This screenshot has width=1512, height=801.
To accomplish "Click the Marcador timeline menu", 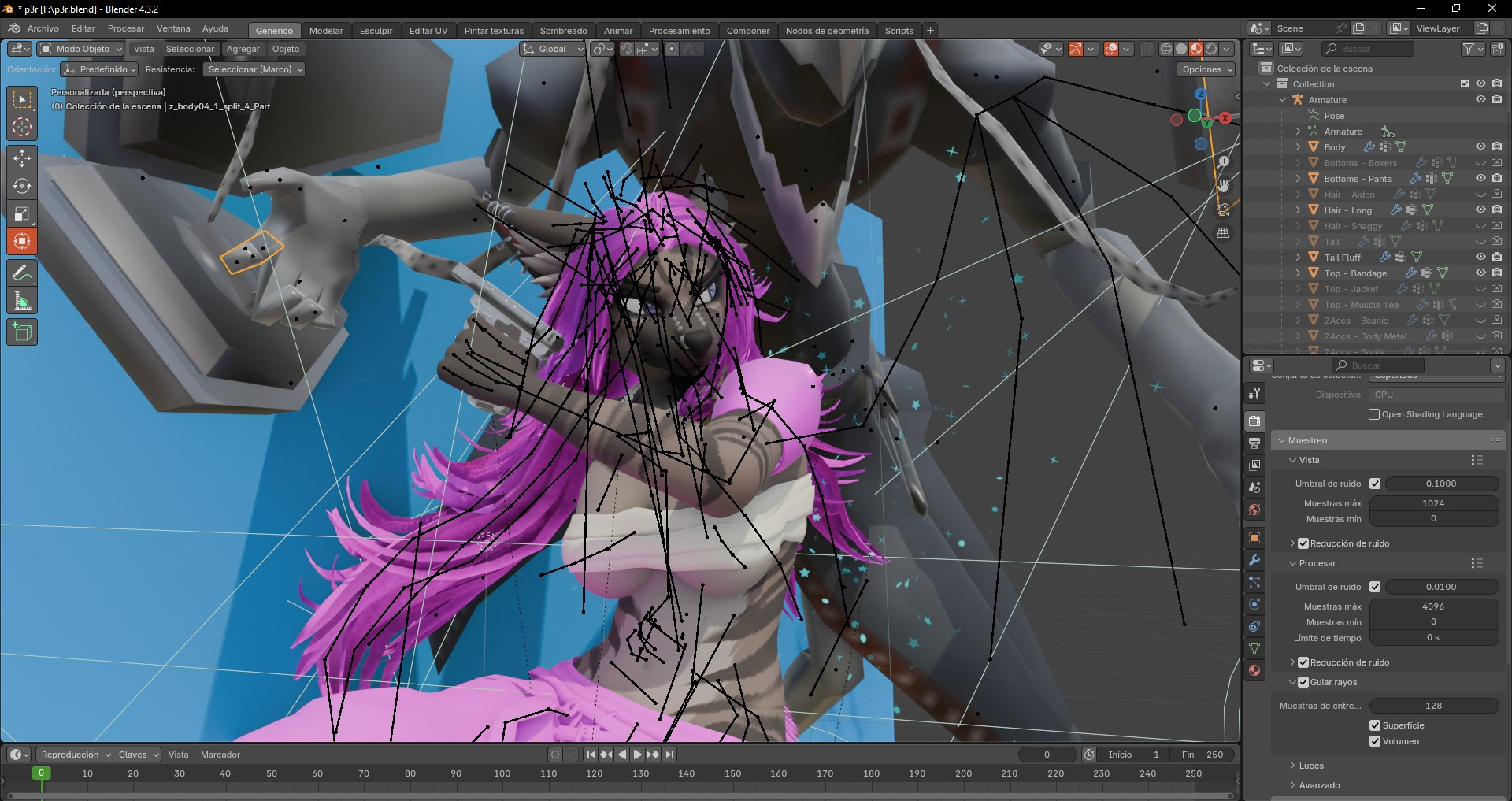I will (220, 755).
